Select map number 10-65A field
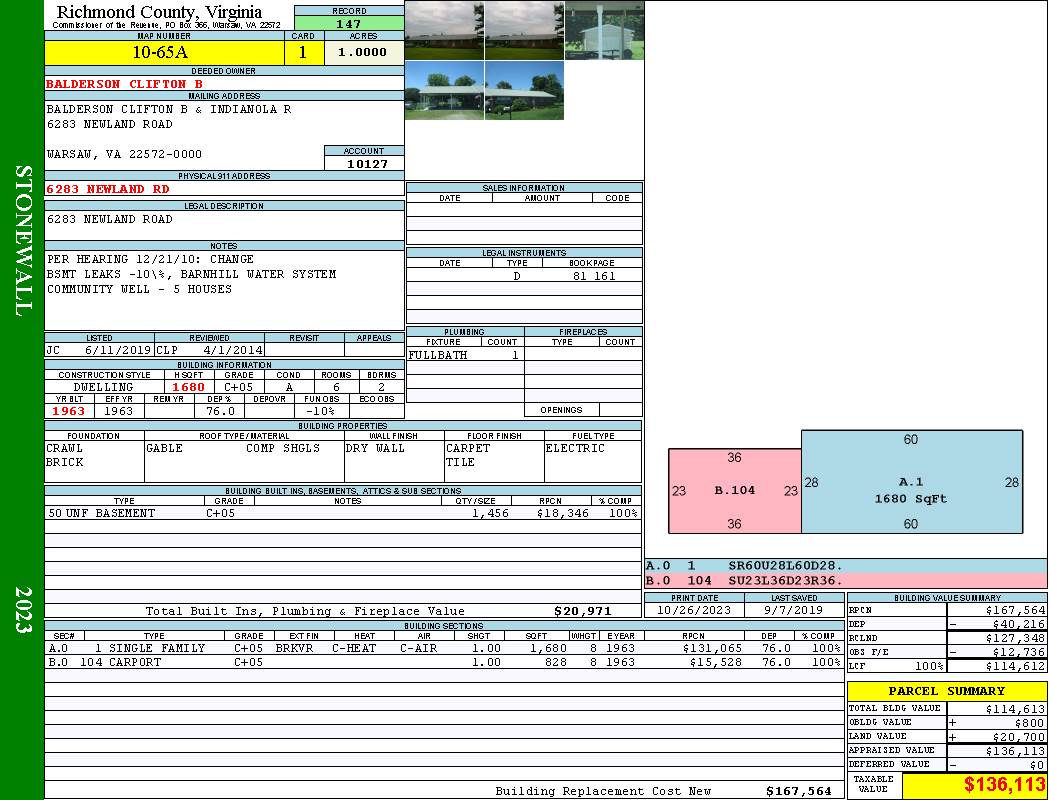Screen dimensions: 1050x800 point(164,52)
